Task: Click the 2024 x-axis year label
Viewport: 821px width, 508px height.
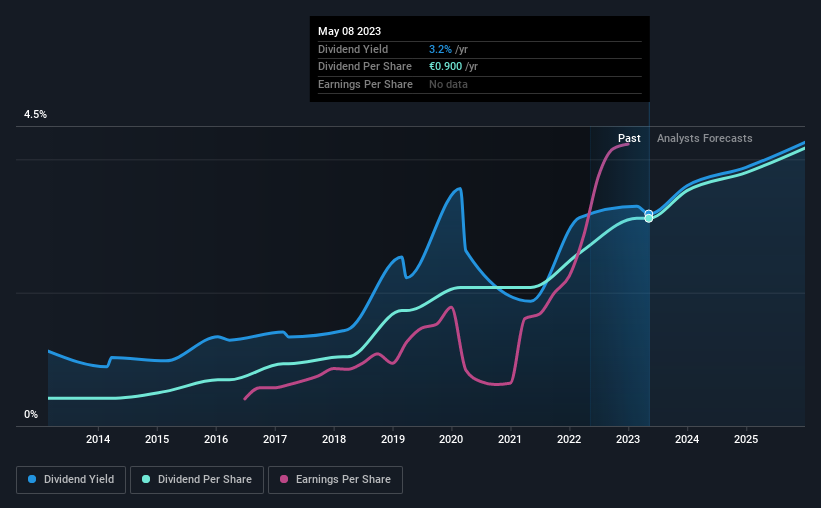Action: click(687, 439)
